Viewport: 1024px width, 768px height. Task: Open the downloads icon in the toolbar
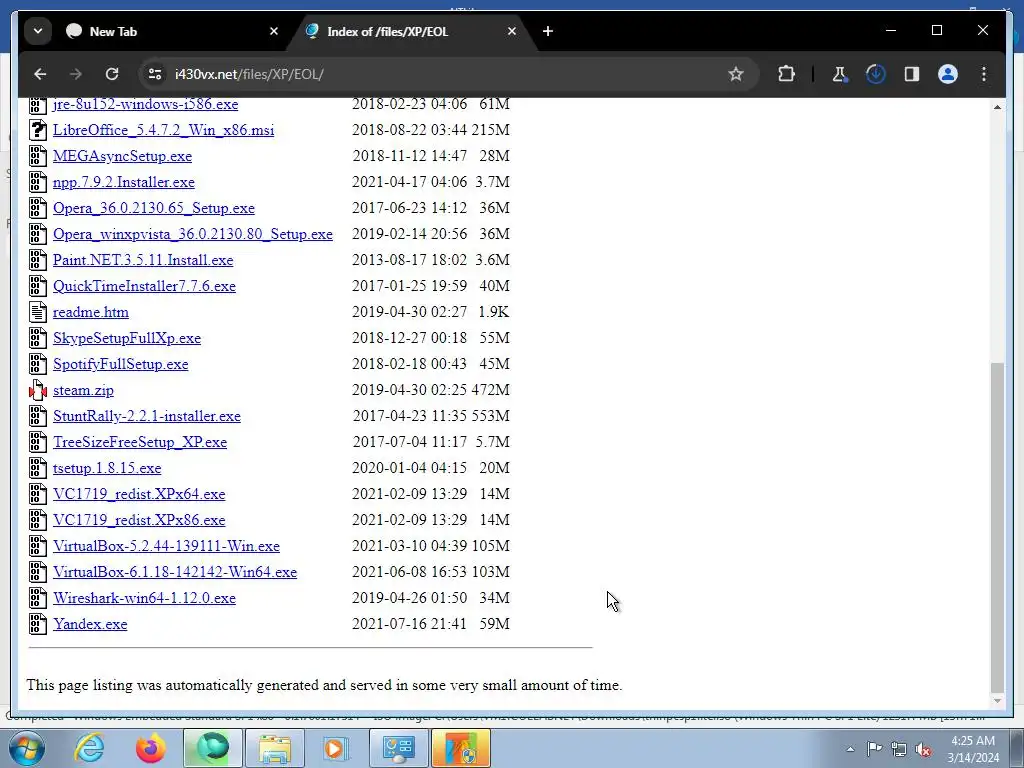click(x=876, y=74)
